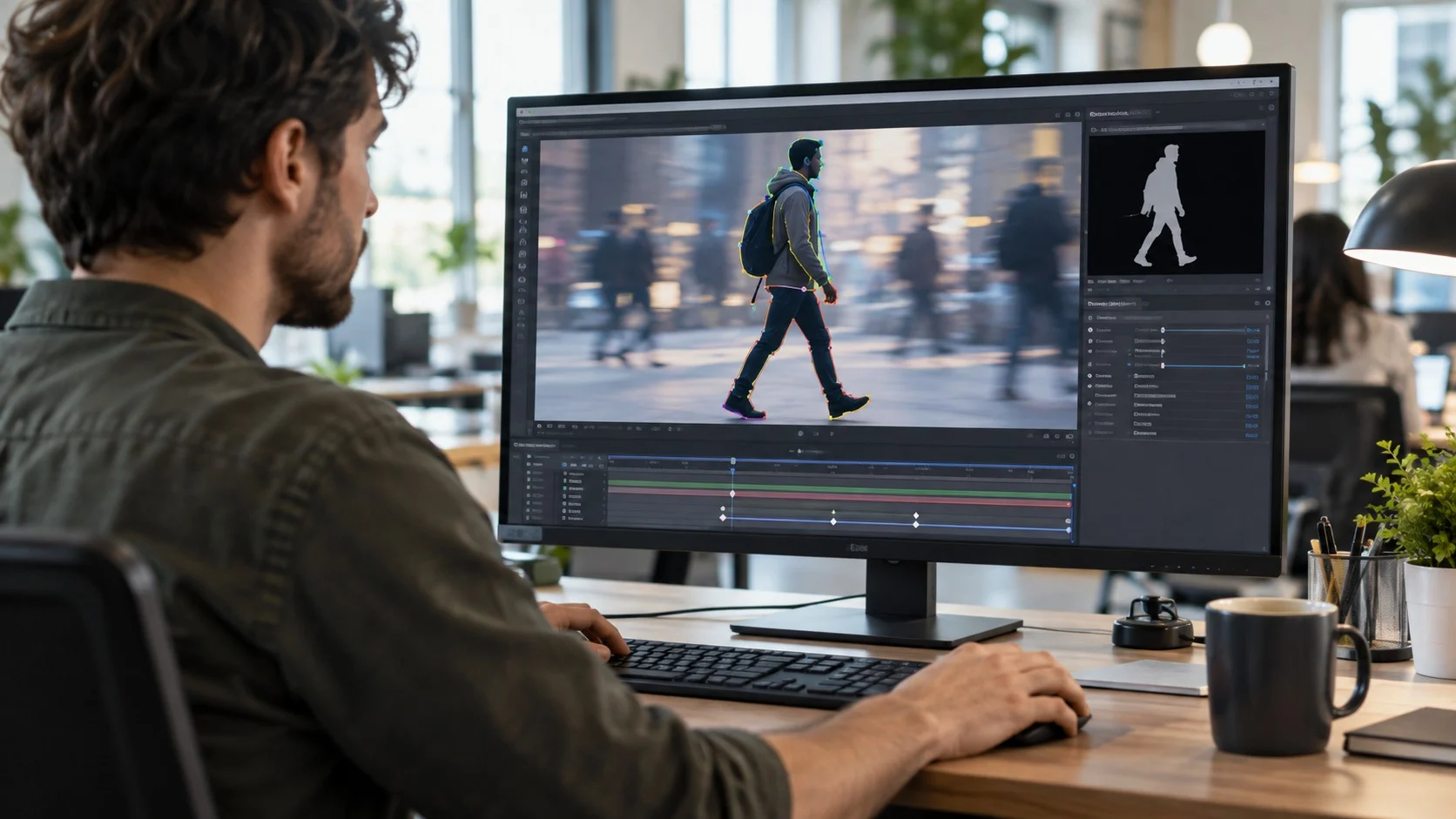Image resolution: width=1456 pixels, height=819 pixels.
Task: Toggle the first property row's circle icon
Action: (1090, 331)
